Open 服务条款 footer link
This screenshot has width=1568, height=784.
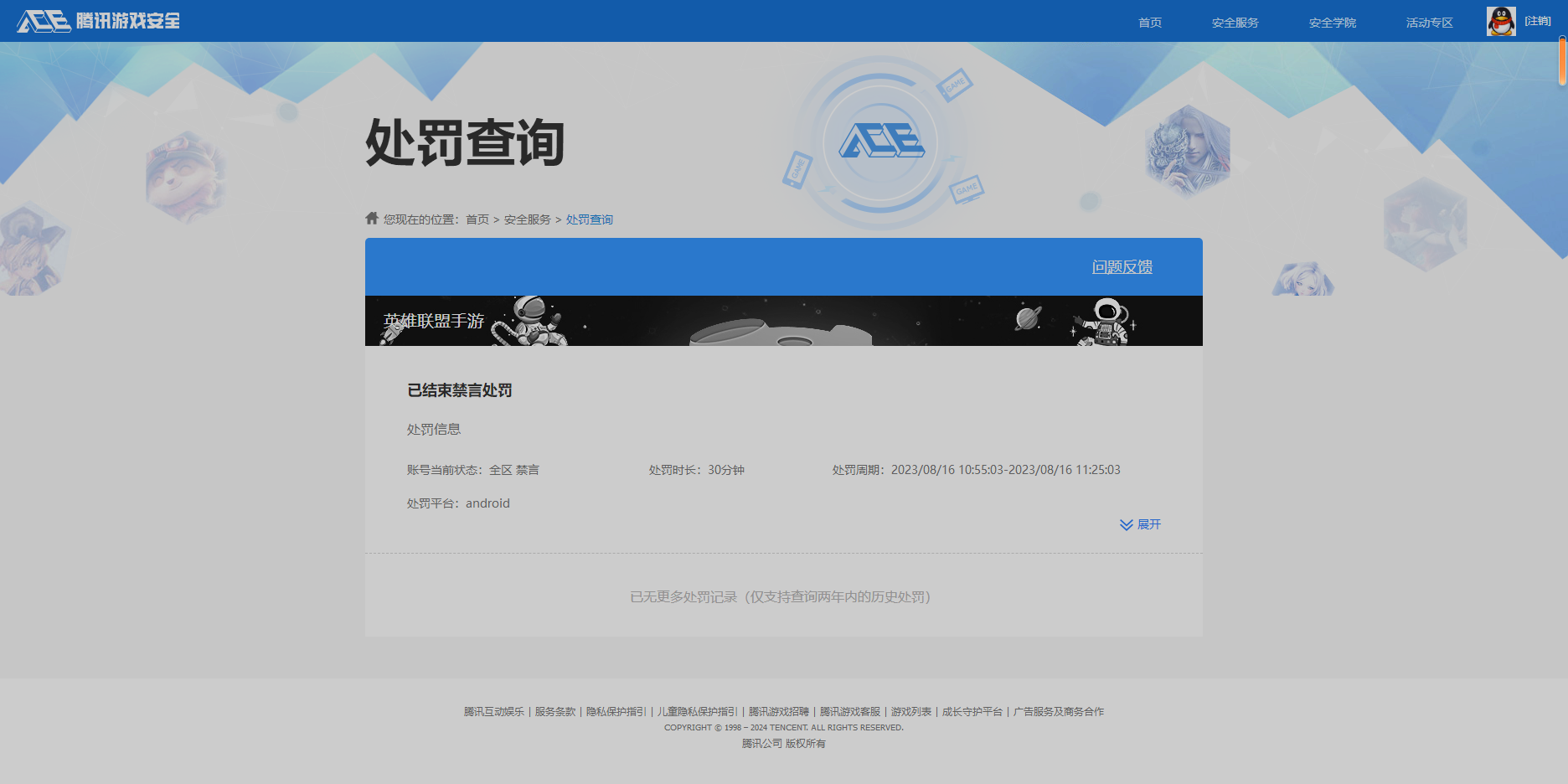pyautogui.click(x=555, y=712)
